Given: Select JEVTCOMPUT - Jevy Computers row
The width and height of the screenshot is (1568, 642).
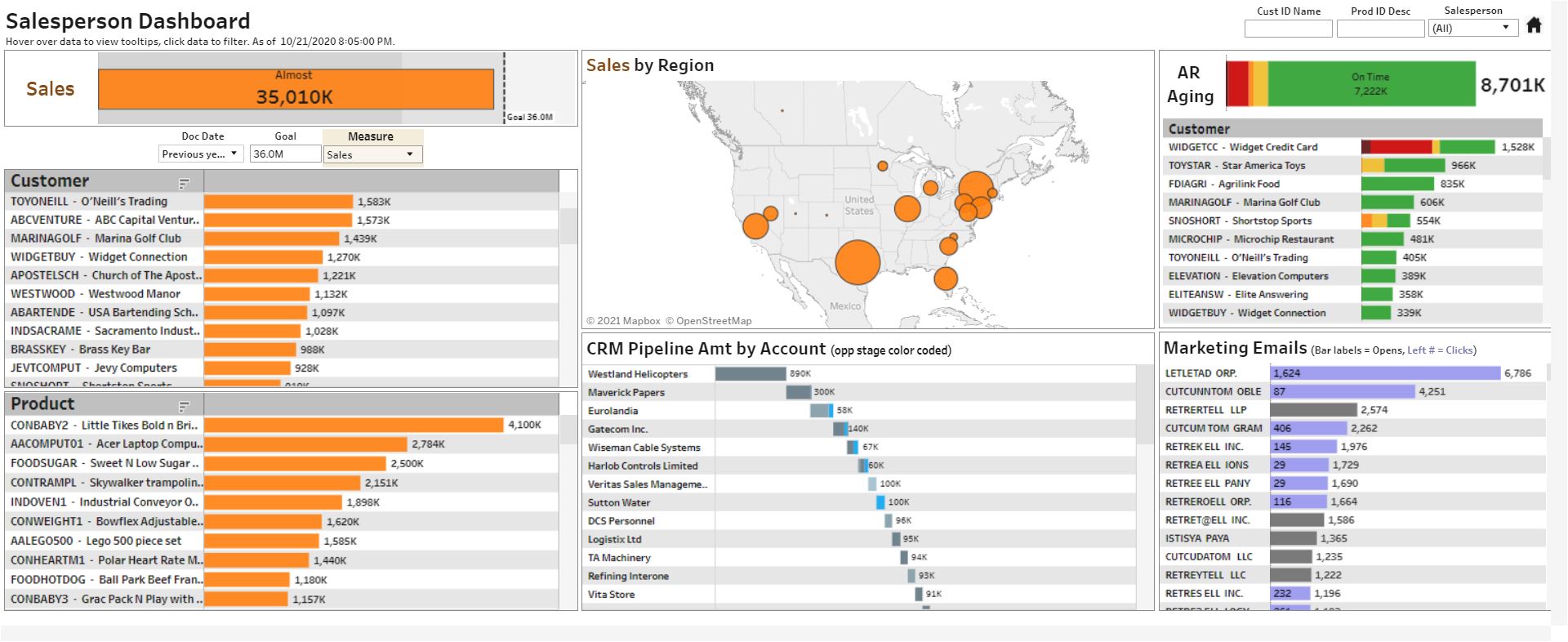Looking at the screenshot, I should [x=282, y=368].
